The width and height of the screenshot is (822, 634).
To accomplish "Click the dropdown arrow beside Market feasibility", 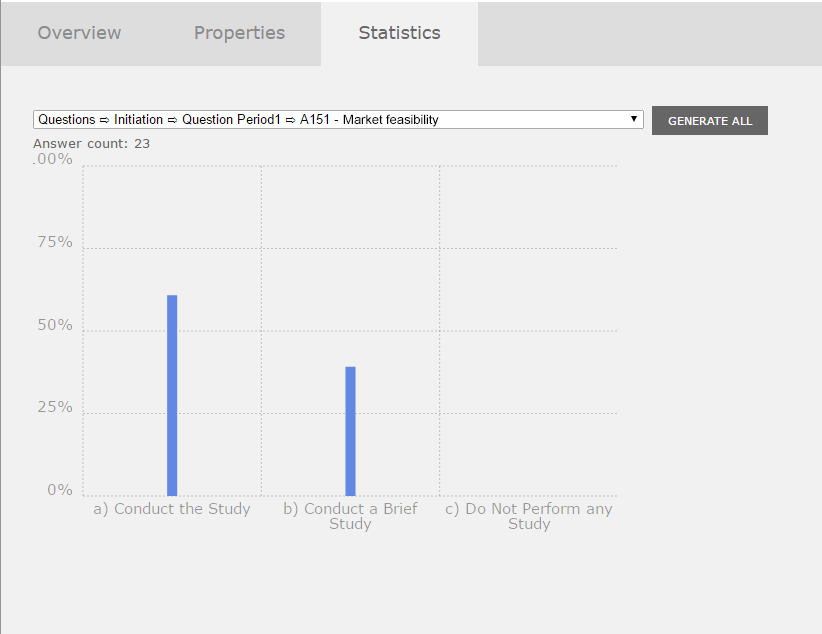I will click(x=633, y=119).
